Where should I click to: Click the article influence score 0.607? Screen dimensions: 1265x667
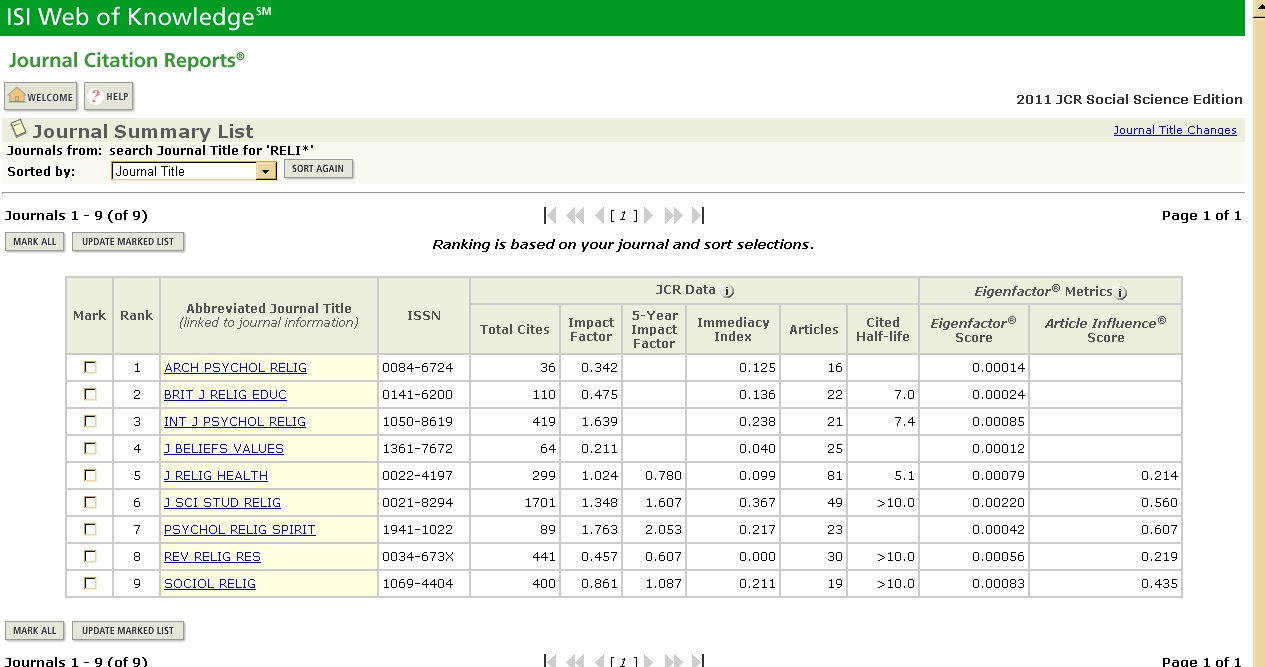pyautogui.click(x=1160, y=530)
